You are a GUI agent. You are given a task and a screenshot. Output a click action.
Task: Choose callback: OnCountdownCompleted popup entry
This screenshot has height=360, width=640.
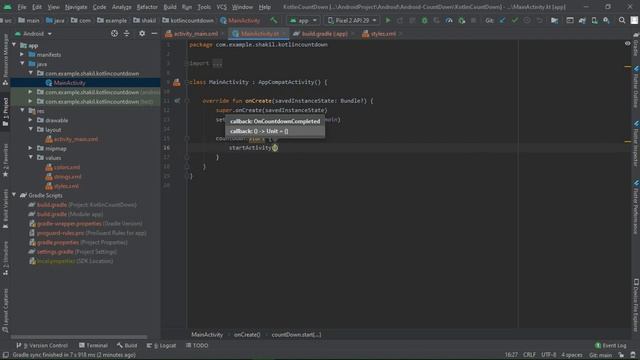tap(275, 121)
